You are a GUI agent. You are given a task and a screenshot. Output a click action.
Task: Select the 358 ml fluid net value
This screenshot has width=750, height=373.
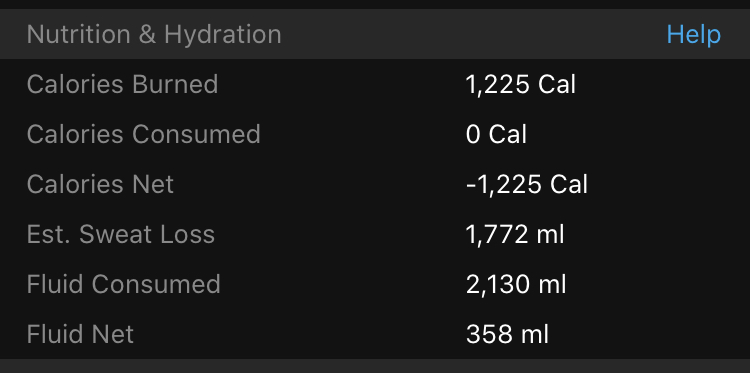(507, 334)
